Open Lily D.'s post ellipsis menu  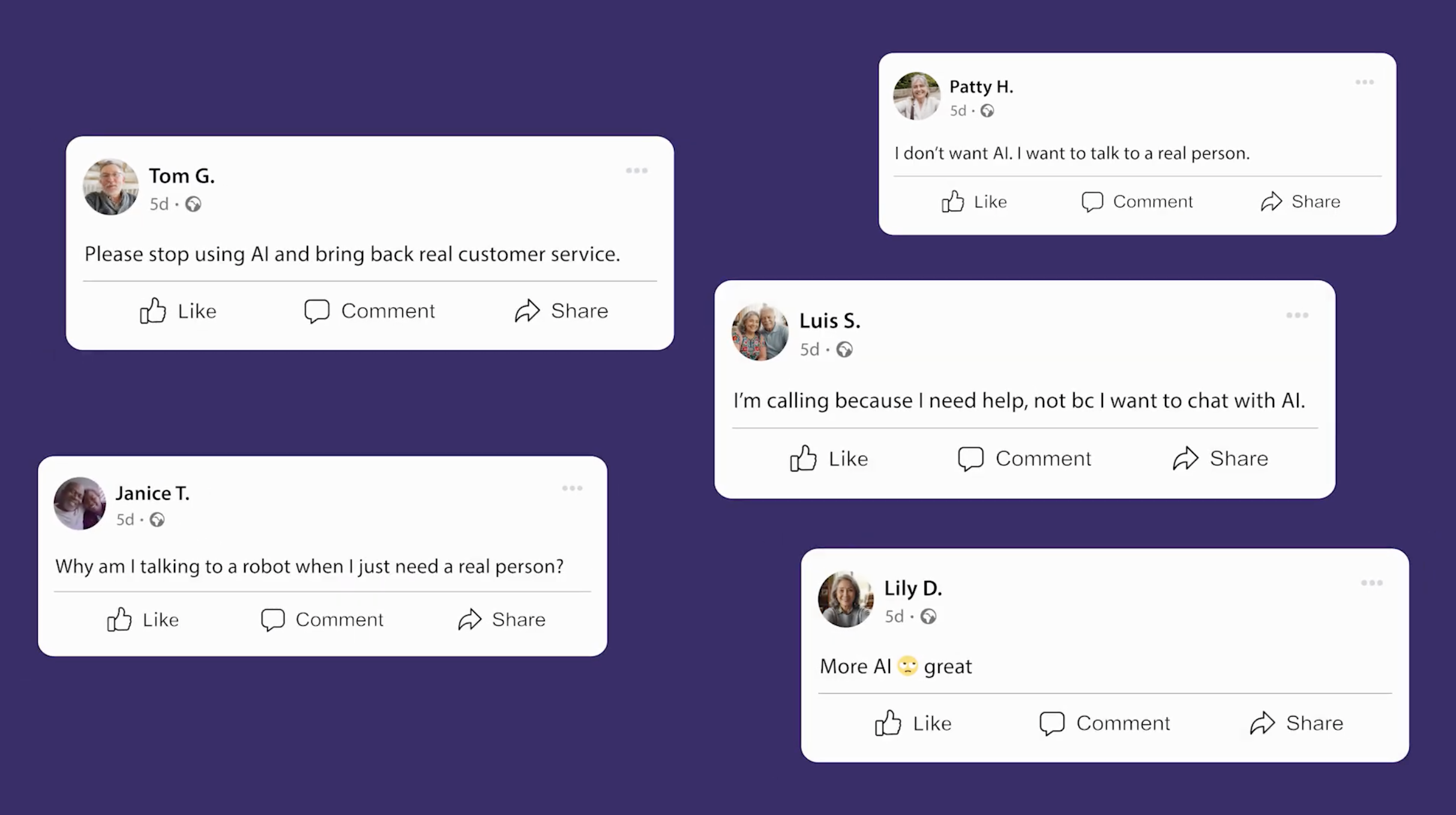click(1372, 583)
